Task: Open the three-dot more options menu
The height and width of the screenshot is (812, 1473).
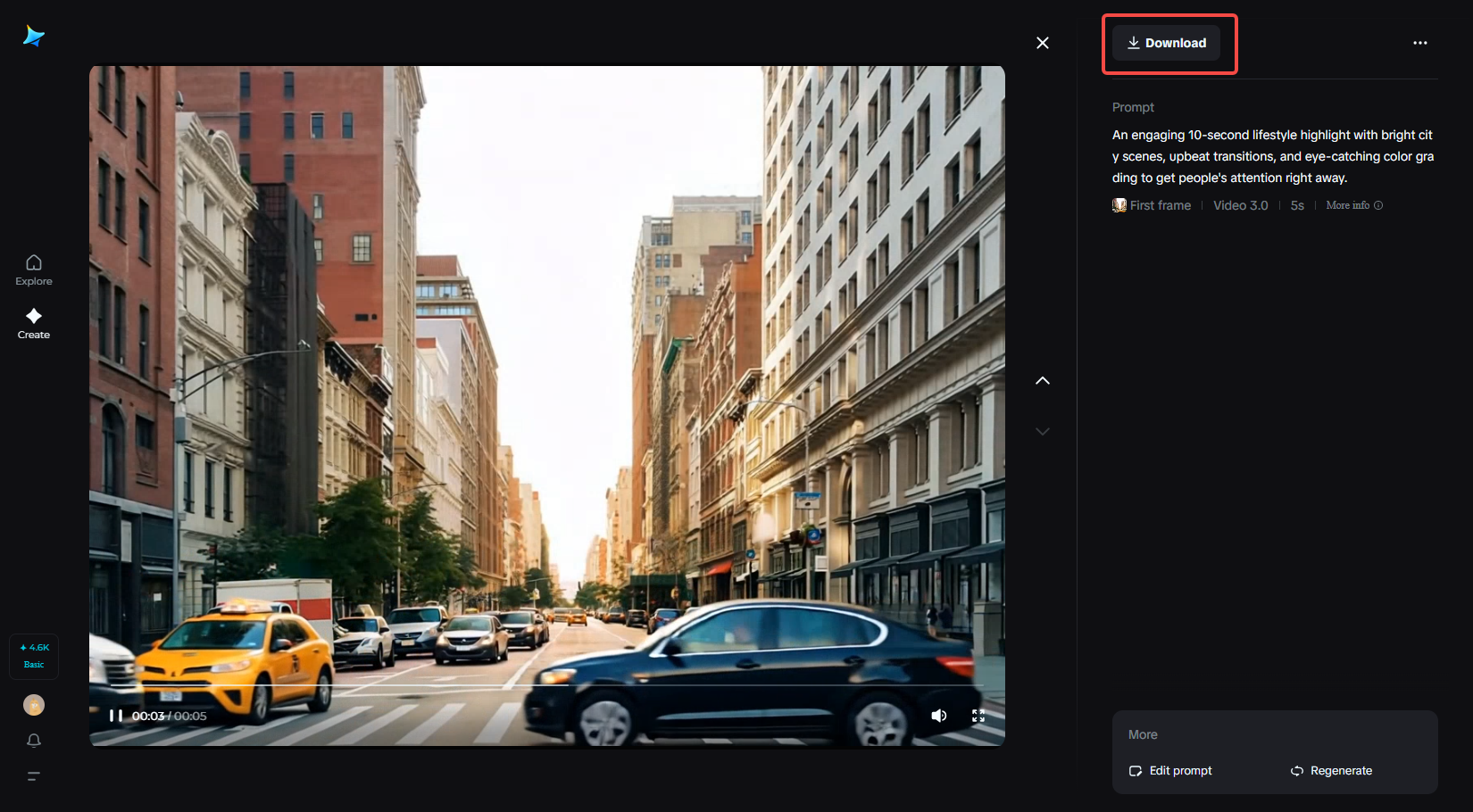Action: [x=1420, y=43]
